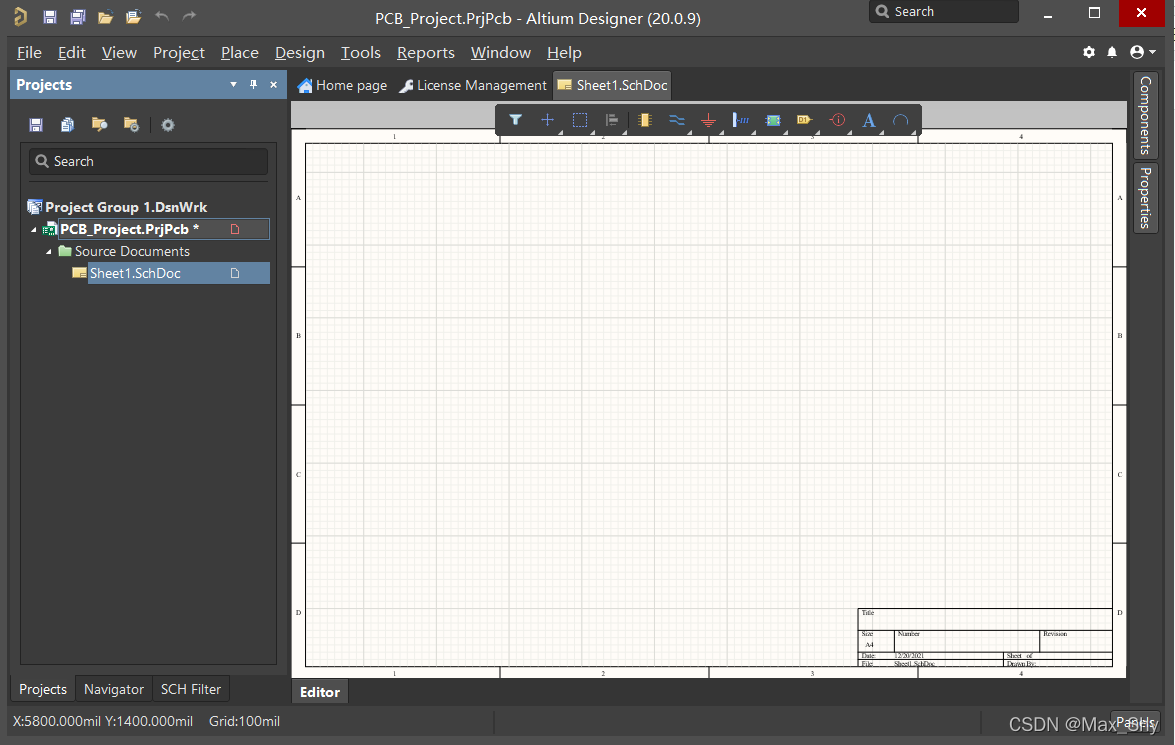Place a GND power port

click(708, 120)
